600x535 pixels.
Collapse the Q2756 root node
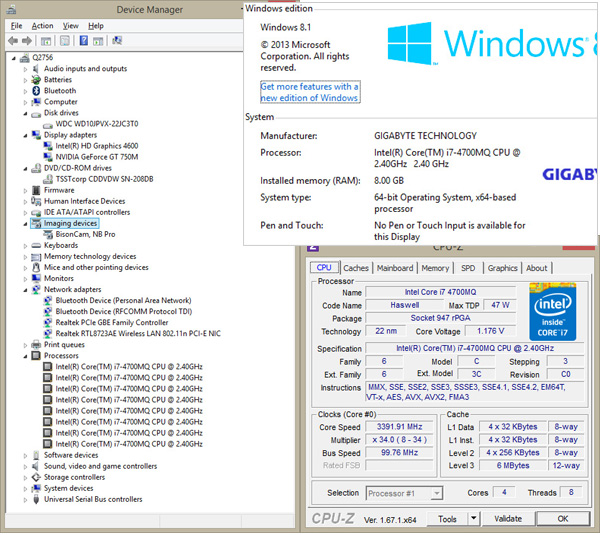(14, 58)
